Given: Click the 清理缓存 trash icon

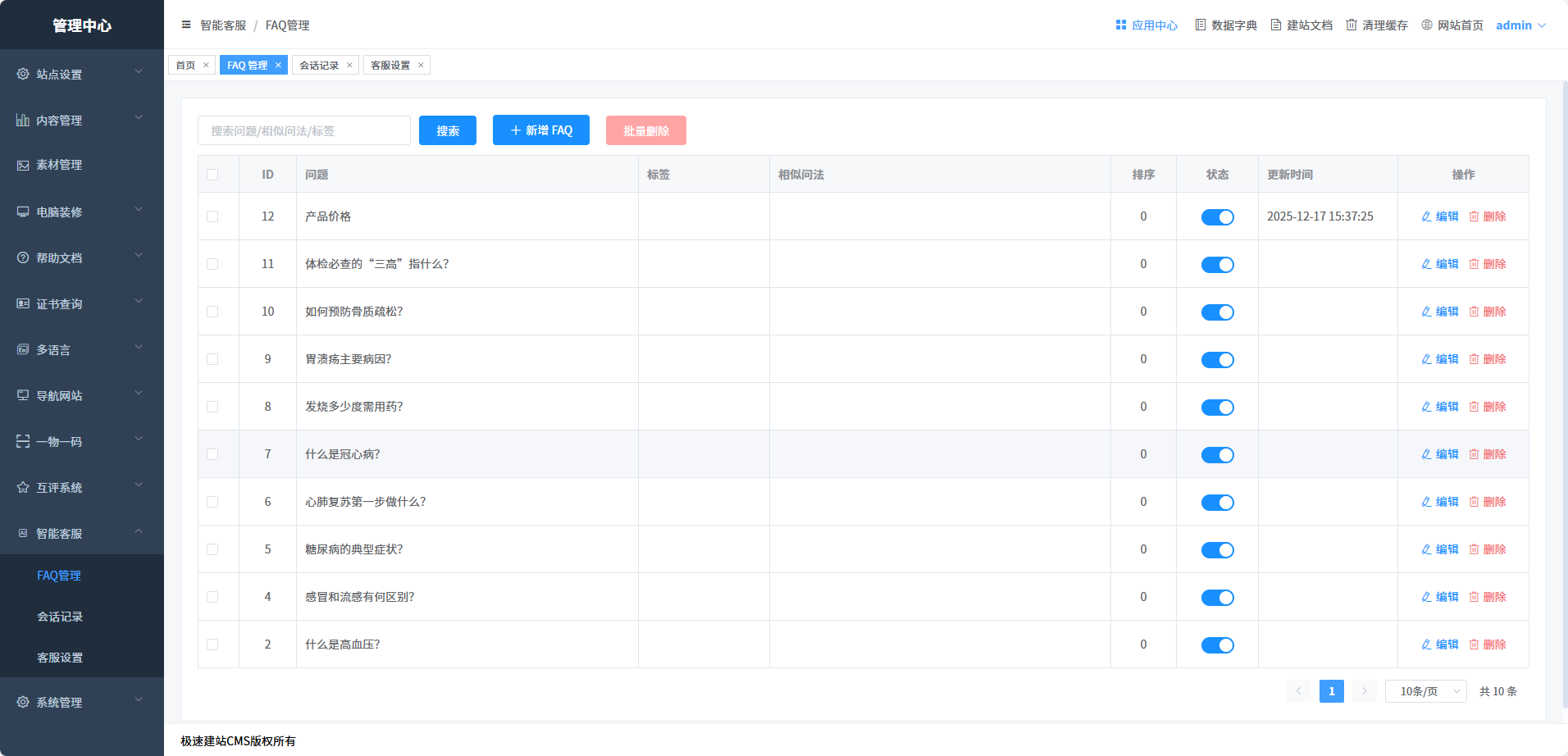Looking at the screenshot, I should coord(1351,25).
